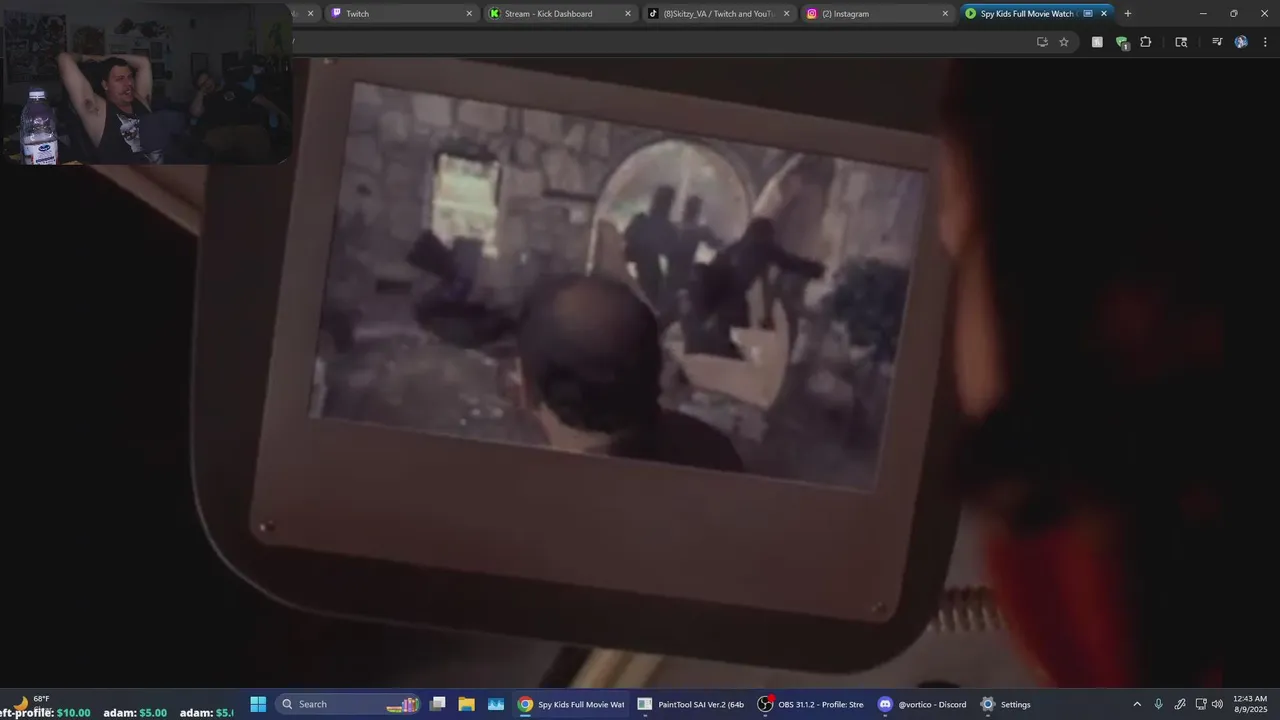This screenshot has height=720, width=1280.
Task: Open the Chrome profile avatar
Action: [1241, 42]
